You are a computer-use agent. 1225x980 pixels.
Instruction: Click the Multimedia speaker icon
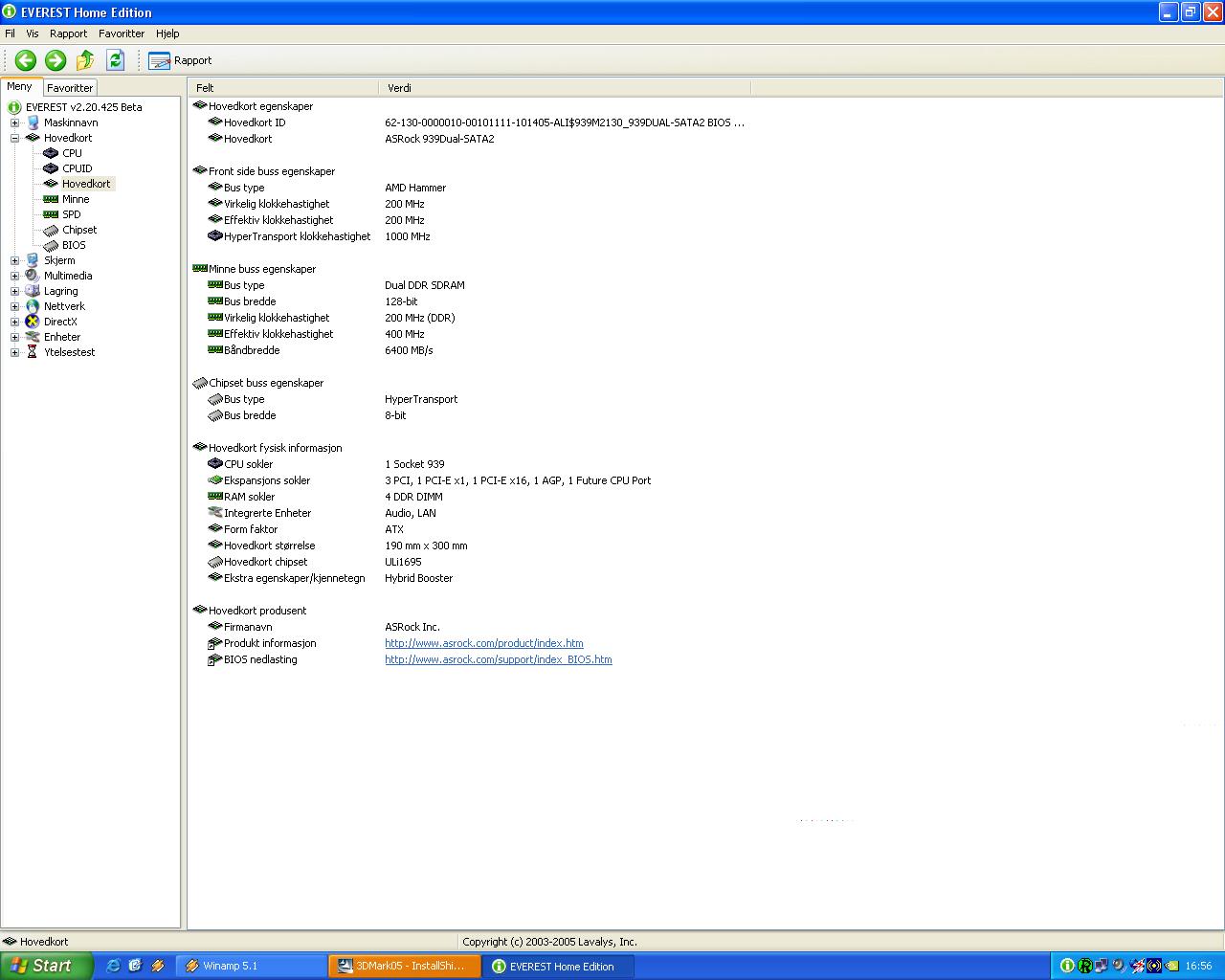click(33, 276)
